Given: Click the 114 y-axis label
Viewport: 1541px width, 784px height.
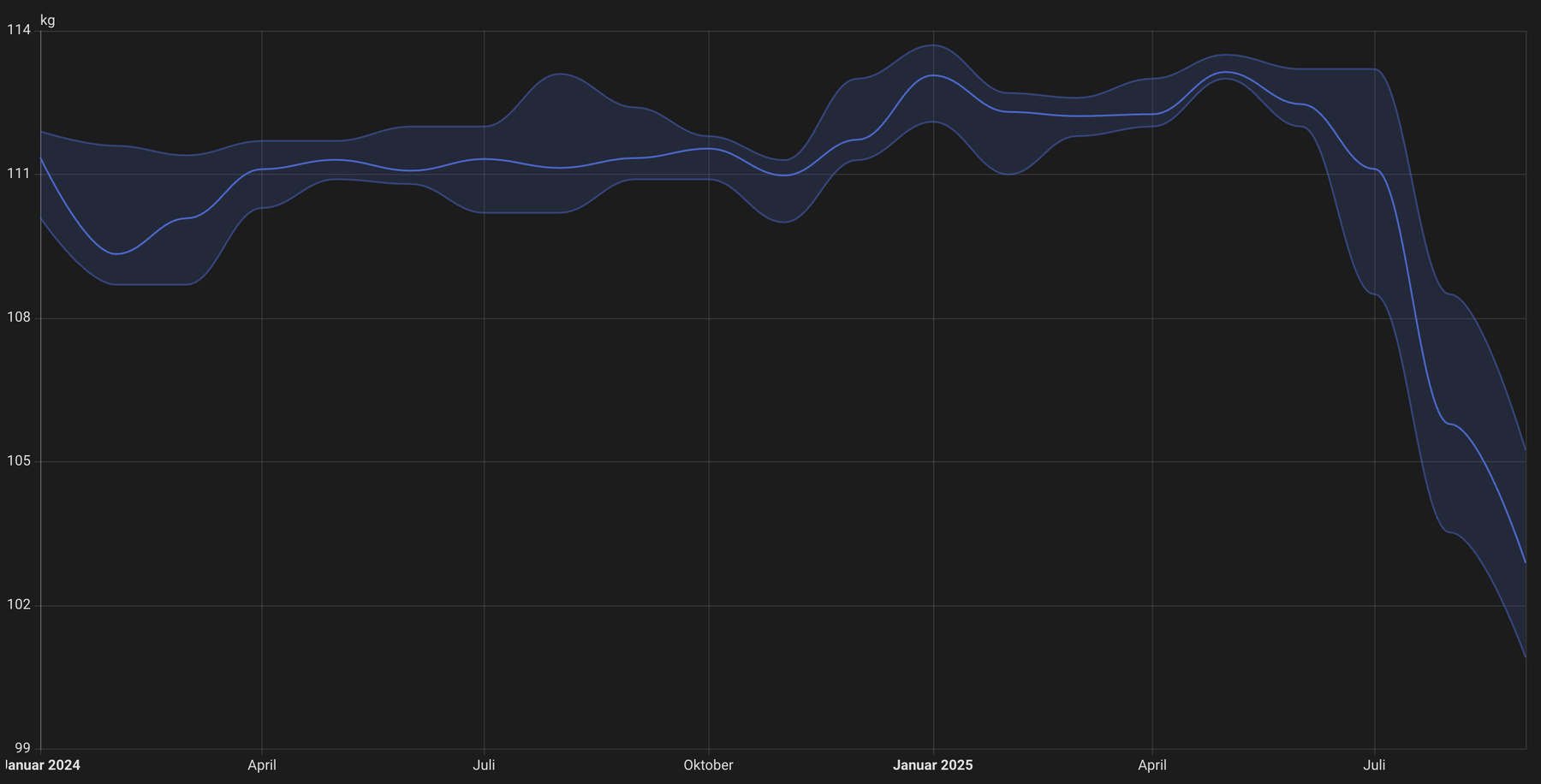Looking at the screenshot, I should (19, 30).
